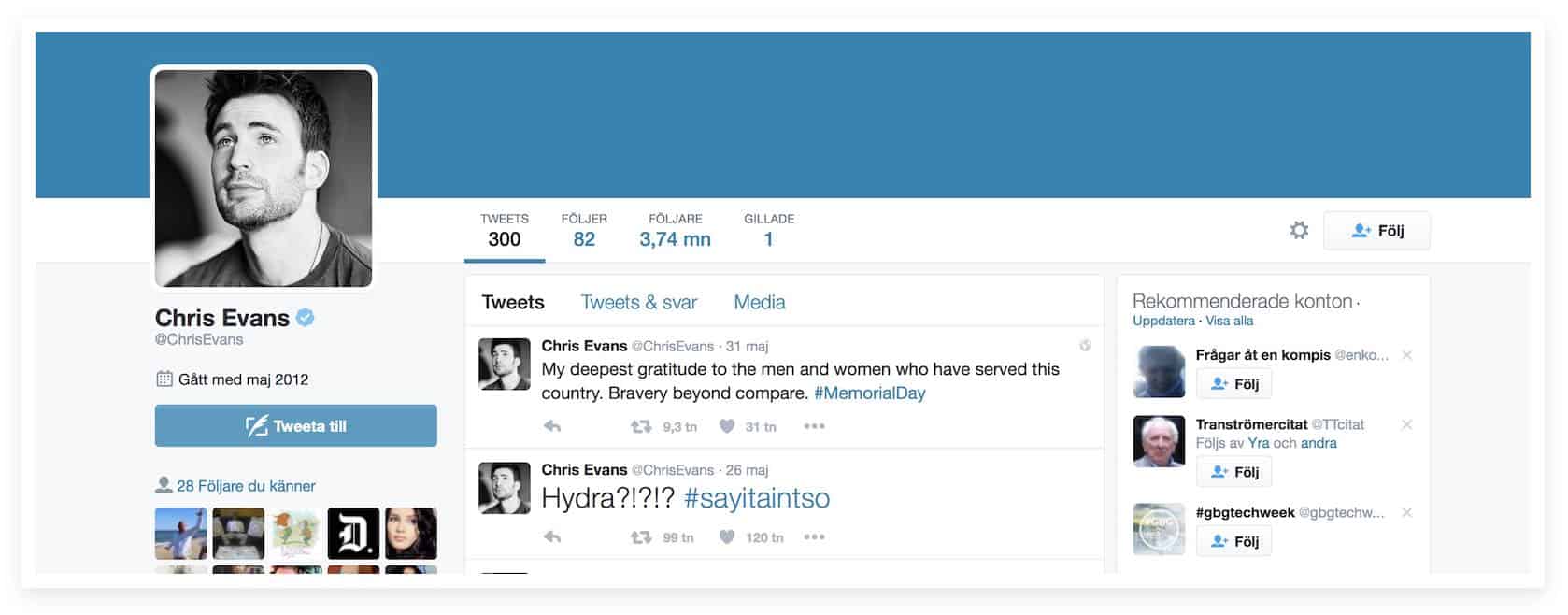The height and width of the screenshot is (615, 1568).
Task: Follow the #gbgtechweek account
Action: click(x=1233, y=541)
